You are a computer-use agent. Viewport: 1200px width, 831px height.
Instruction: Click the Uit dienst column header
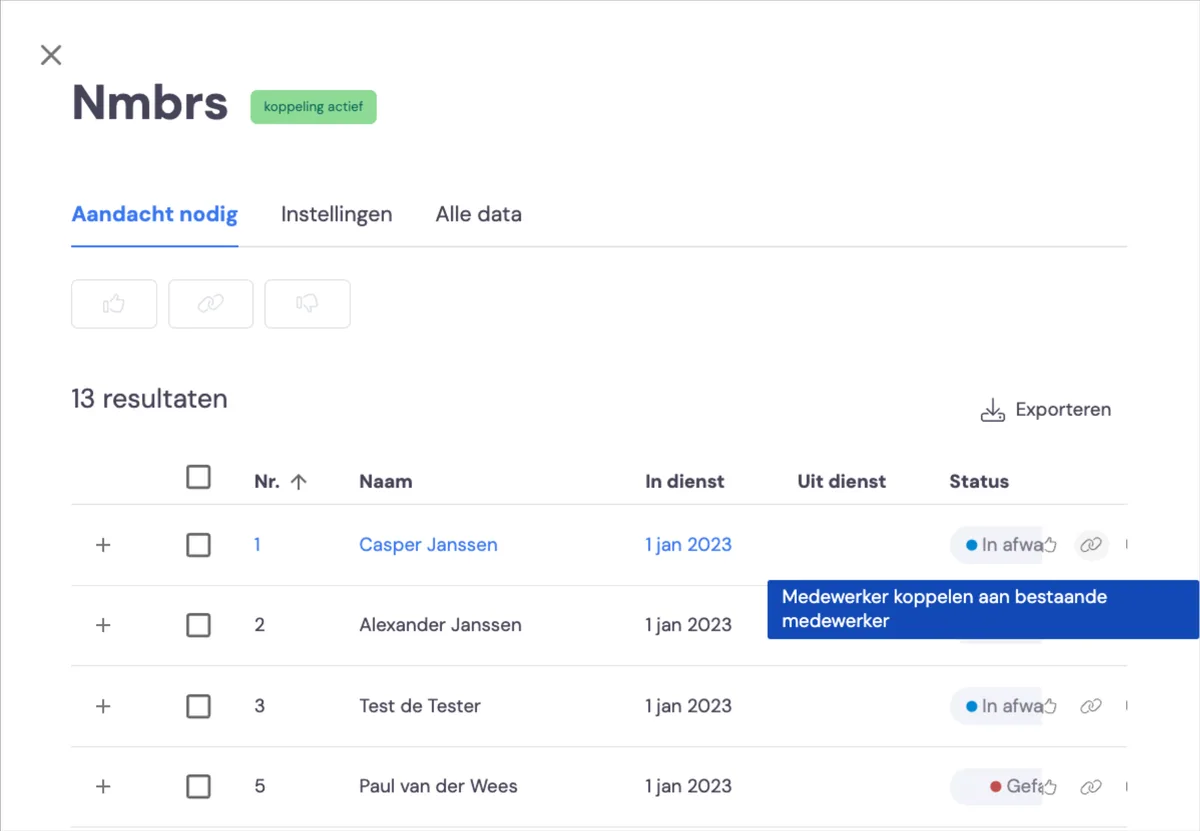pos(842,481)
